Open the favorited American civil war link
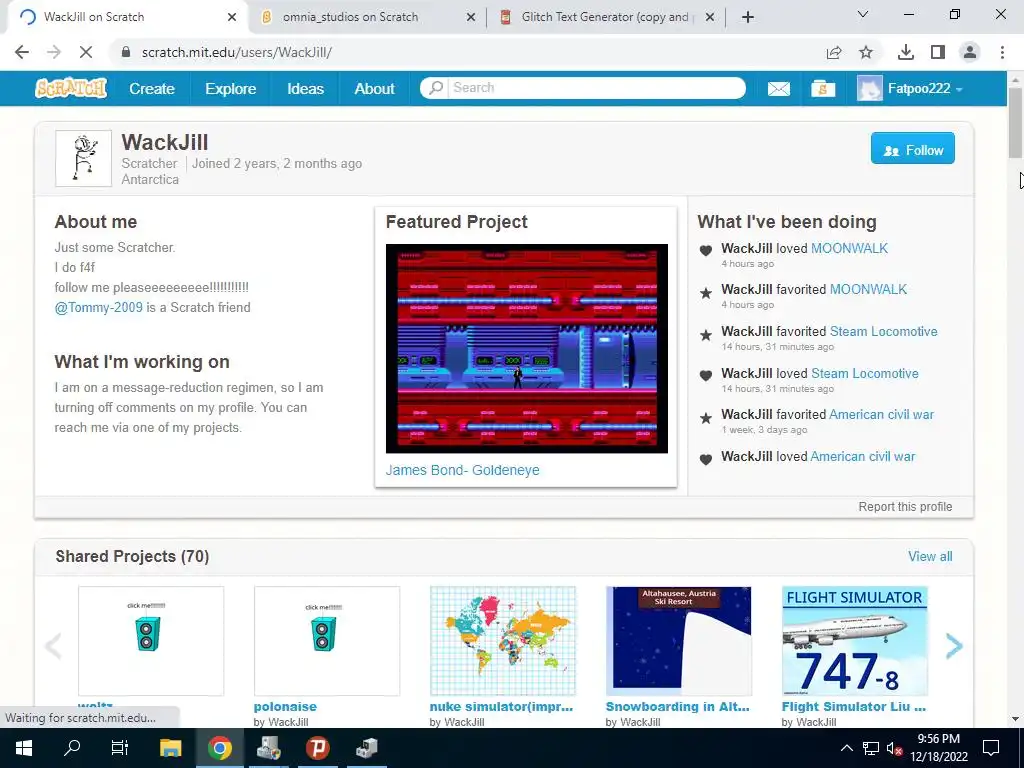 point(881,414)
